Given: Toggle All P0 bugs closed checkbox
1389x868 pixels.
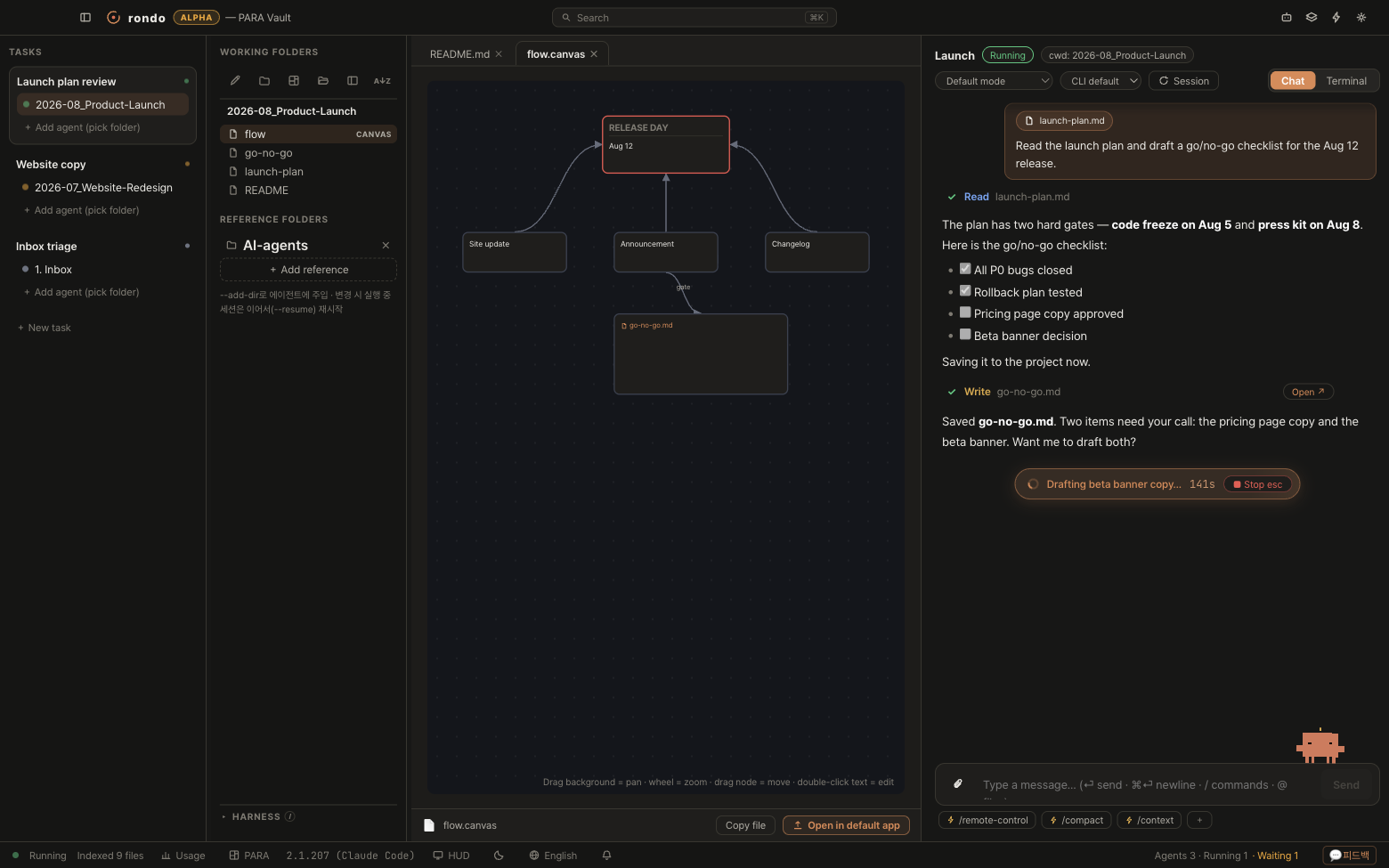Looking at the screenshot, I should tap(965, 269).
